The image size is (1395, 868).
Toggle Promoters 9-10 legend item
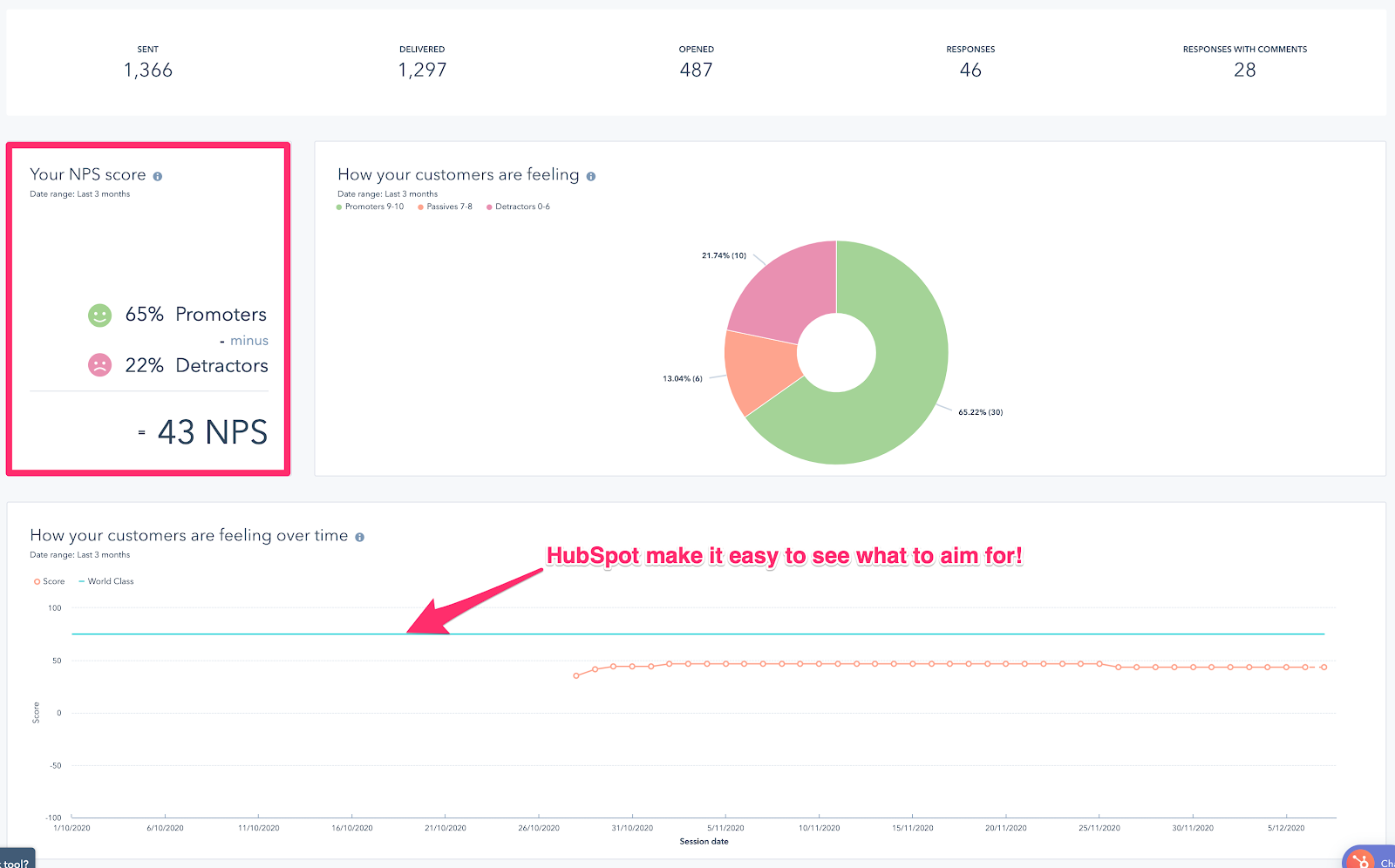tap(371, 207)
